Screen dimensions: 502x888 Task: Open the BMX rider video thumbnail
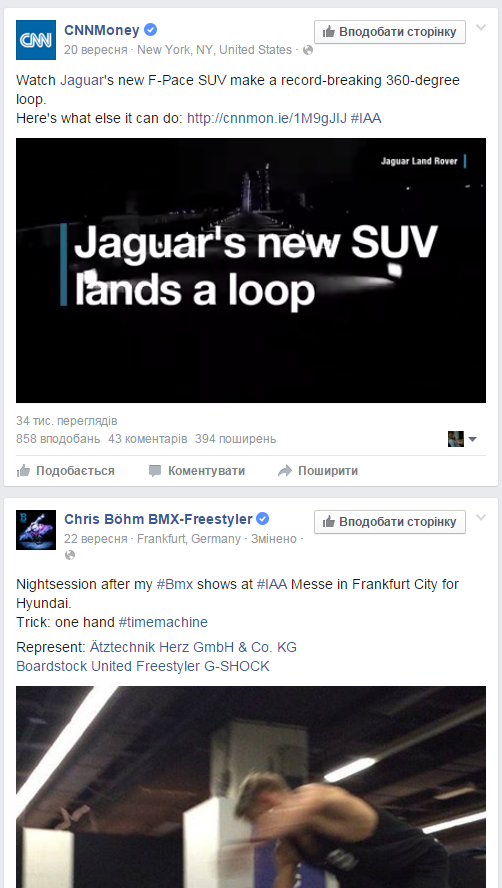[x=251, y=787]
